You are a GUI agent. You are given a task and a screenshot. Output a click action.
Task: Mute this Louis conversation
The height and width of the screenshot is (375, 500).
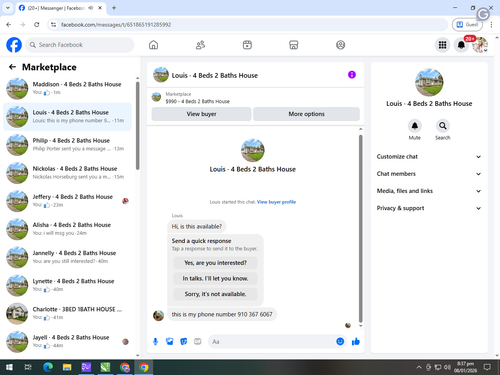[415, 126]
